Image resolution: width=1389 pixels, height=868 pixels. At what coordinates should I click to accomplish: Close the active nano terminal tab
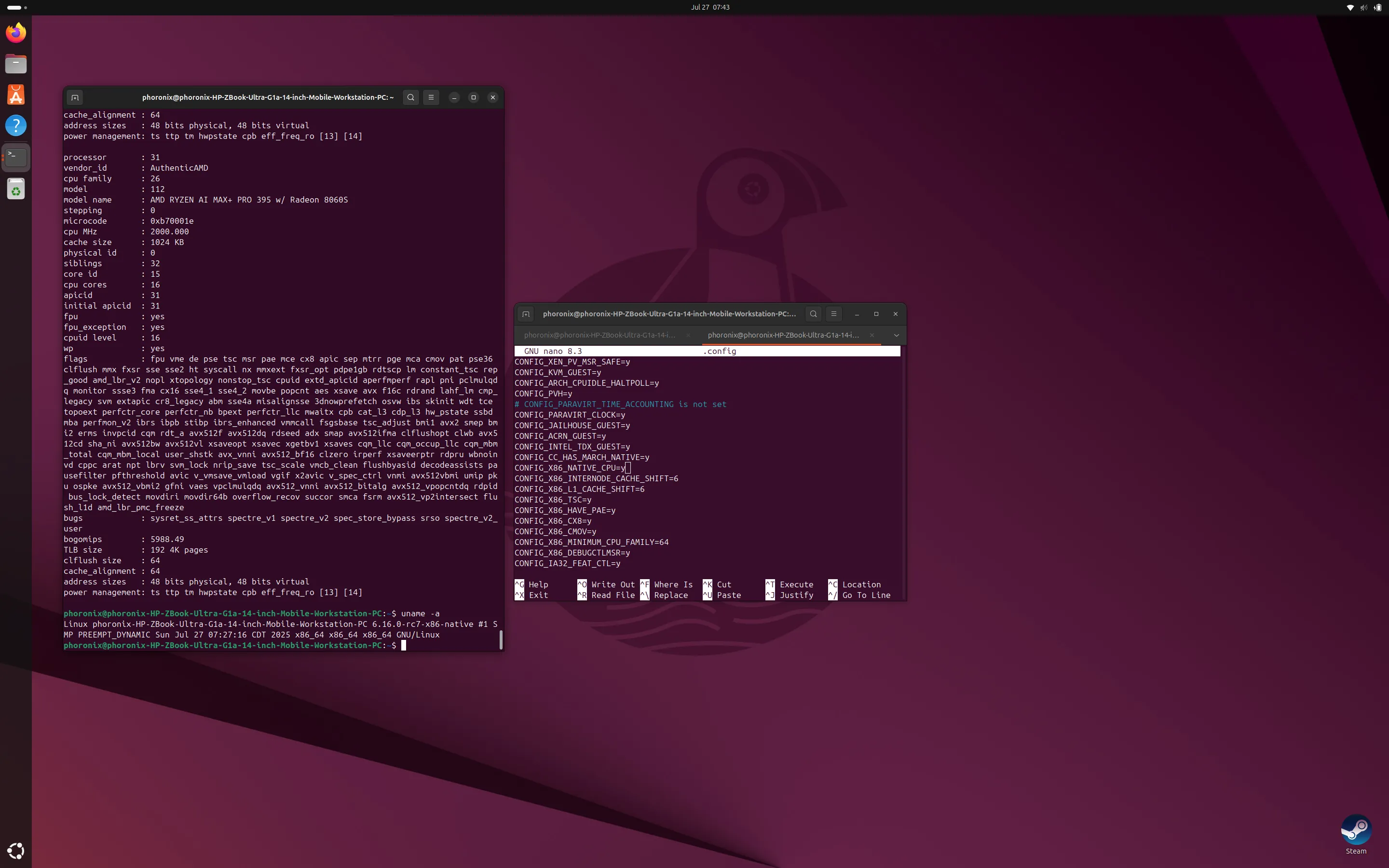tap(872, 335)
